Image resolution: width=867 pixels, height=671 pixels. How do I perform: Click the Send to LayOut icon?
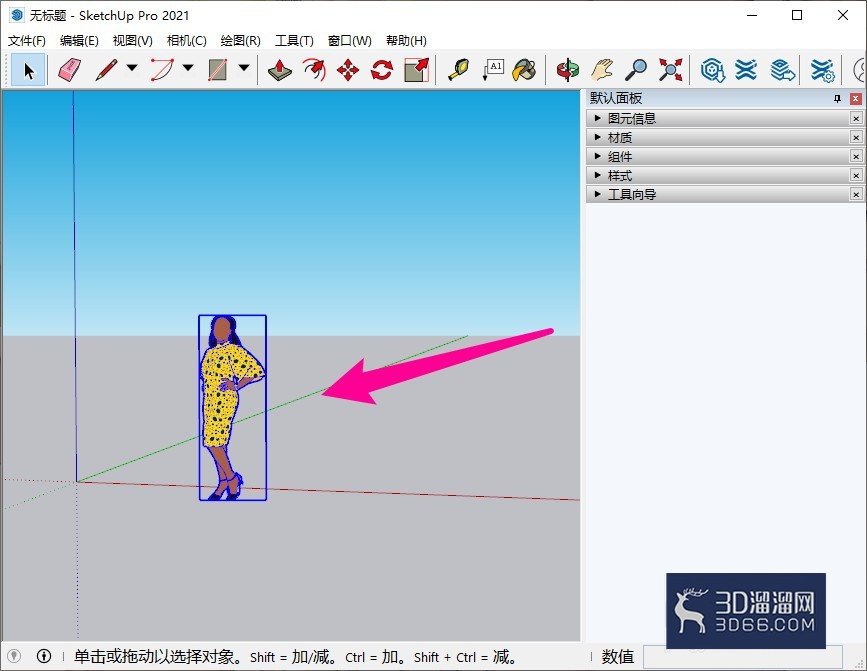[x=782, y=70]
